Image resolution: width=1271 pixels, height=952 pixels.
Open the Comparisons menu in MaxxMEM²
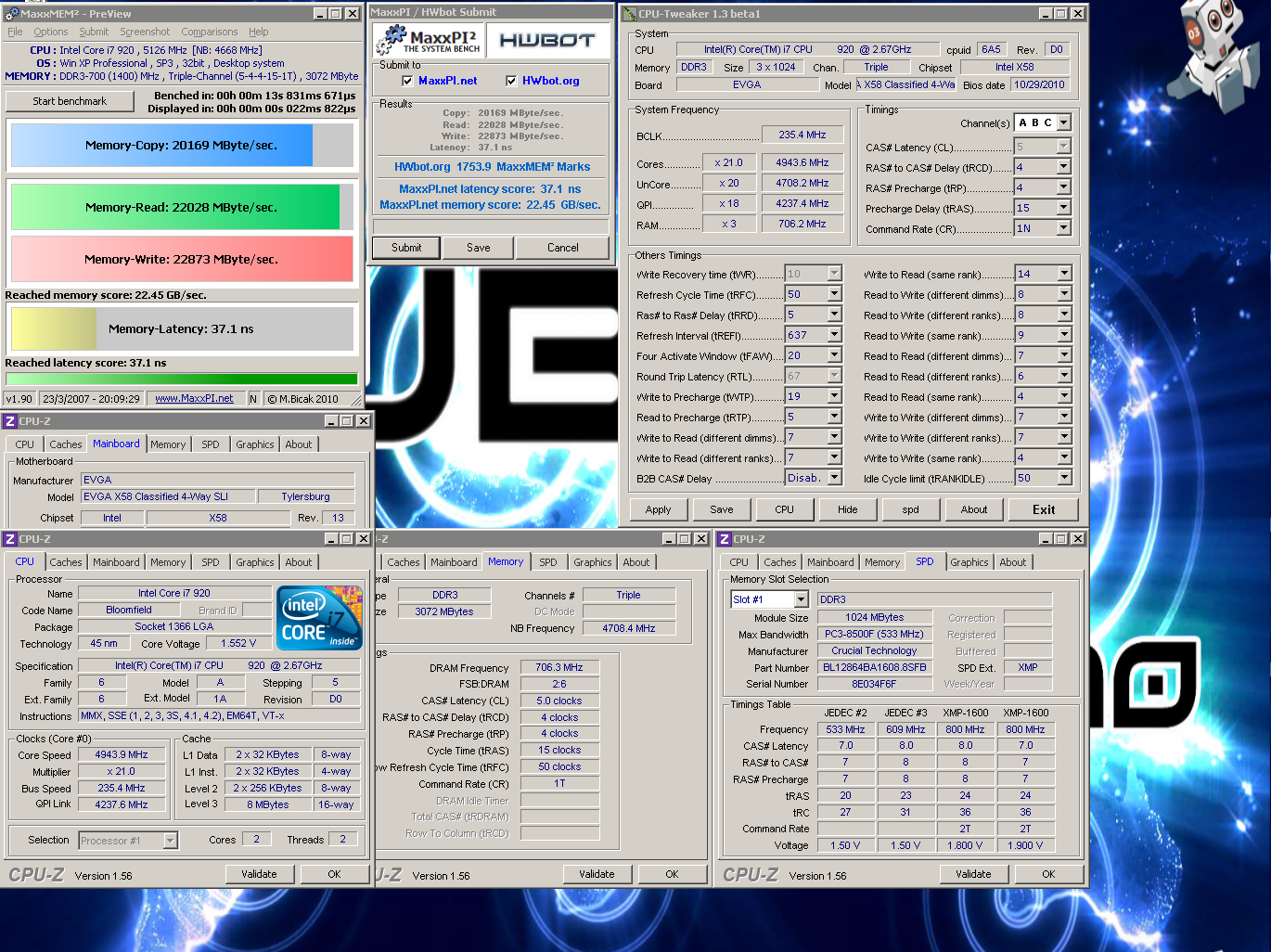tap(210, 32)
